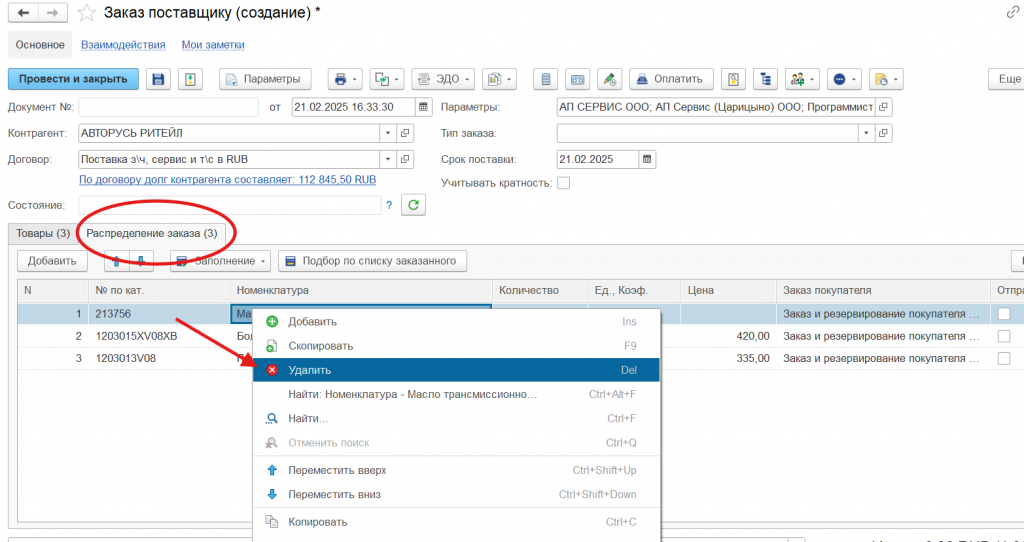Click the Документ № input field

point(168,107)
